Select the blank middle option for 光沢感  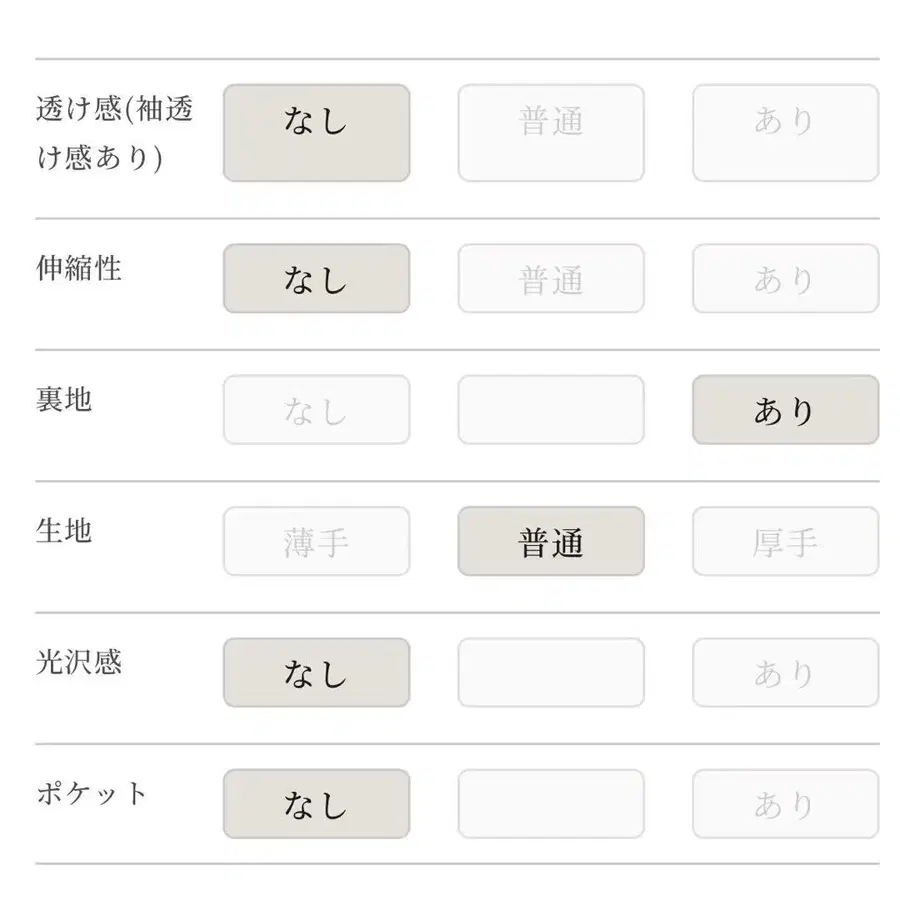click(x=551, y=673)
